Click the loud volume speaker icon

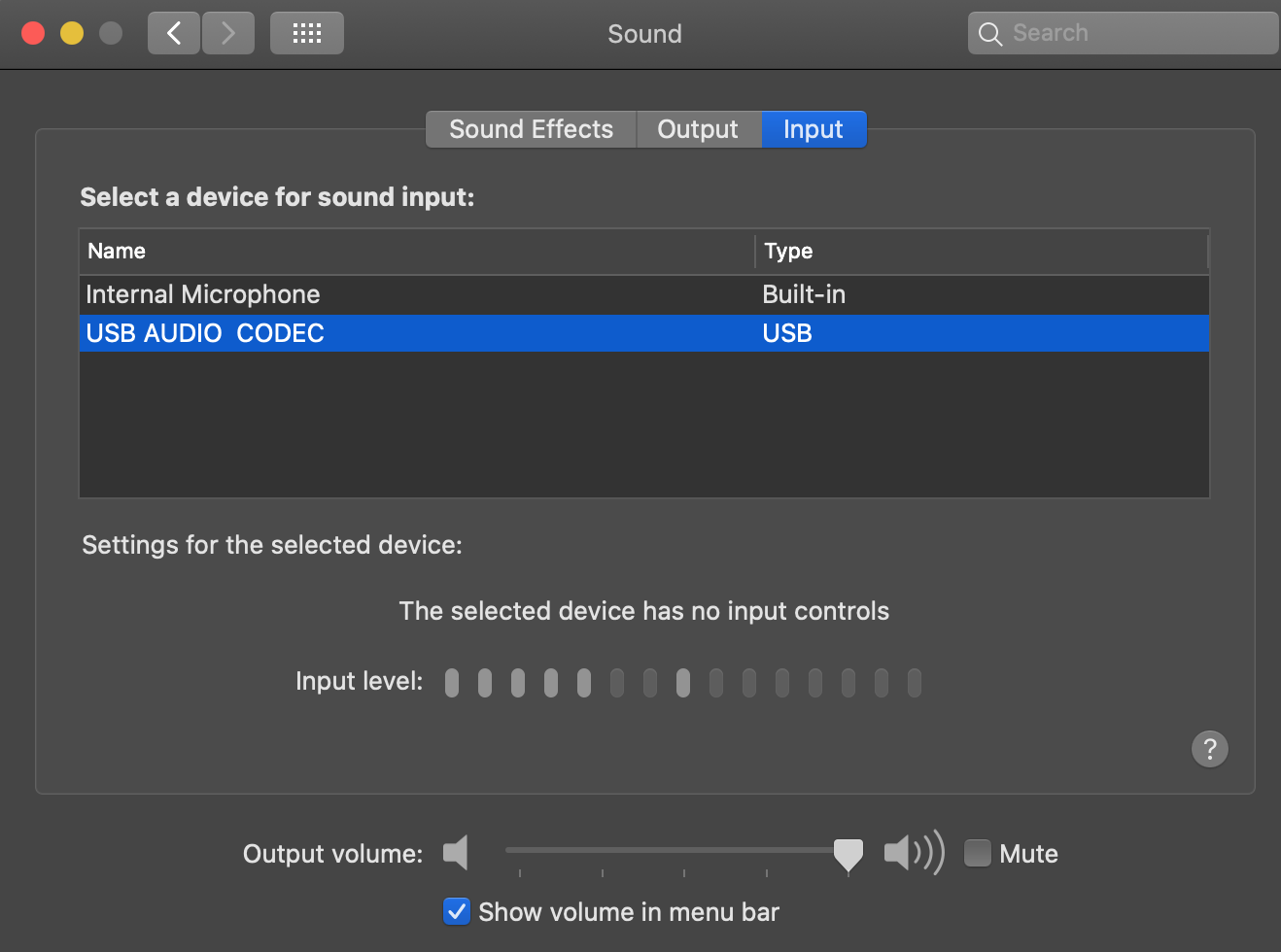[914, 853]
